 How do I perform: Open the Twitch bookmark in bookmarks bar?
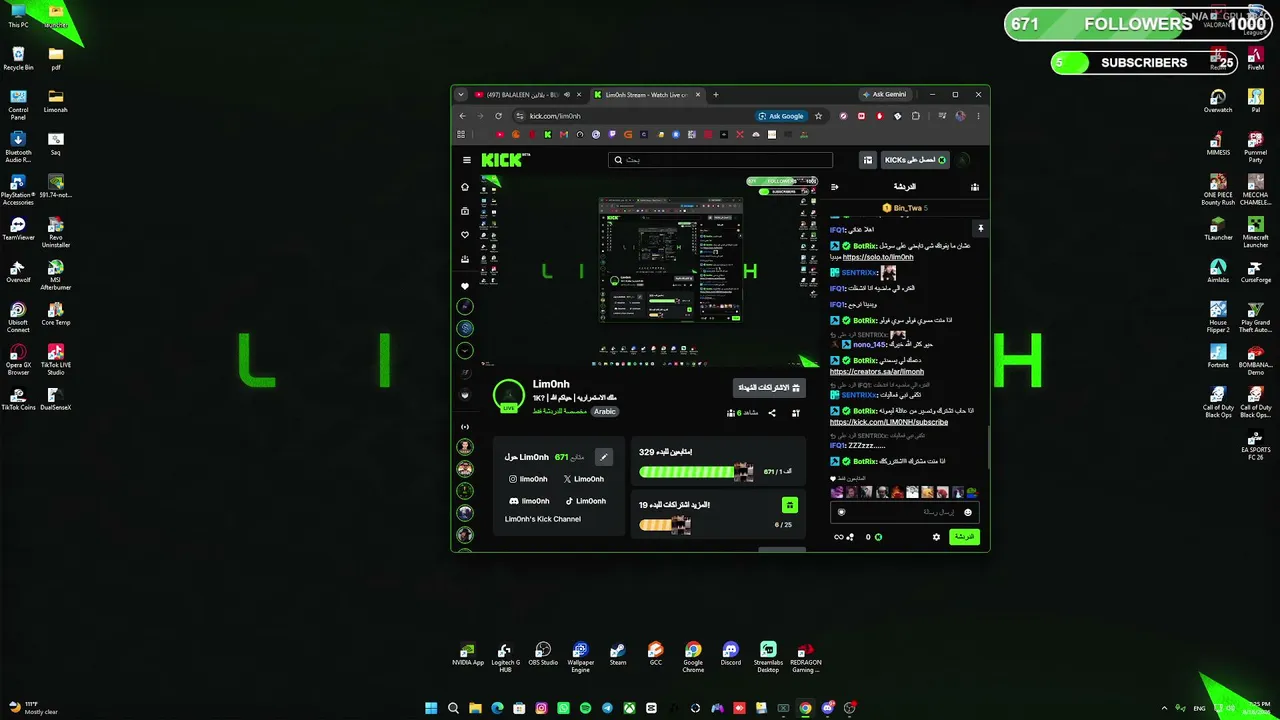click(612, 134)
